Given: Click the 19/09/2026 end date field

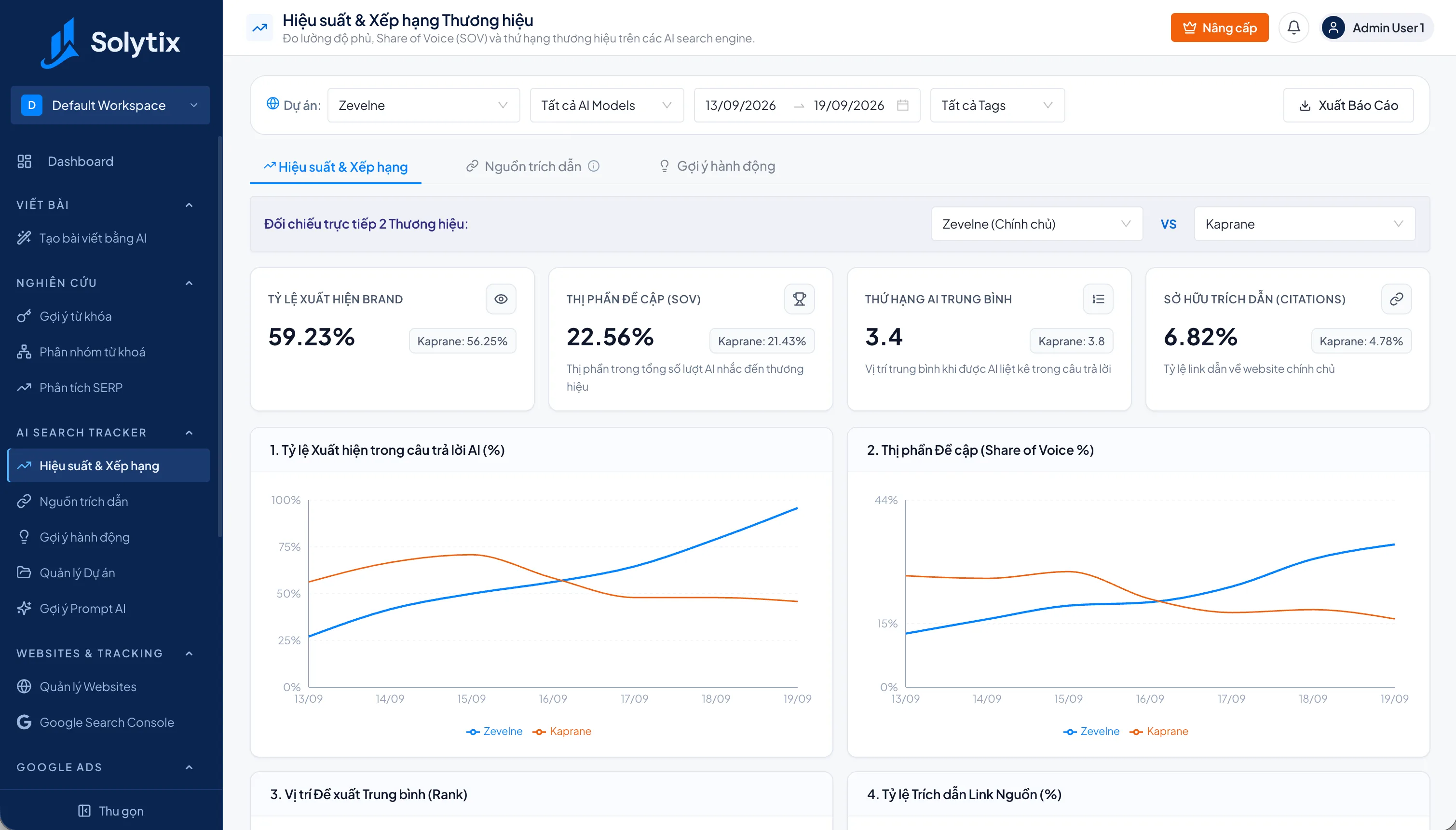Looking at the screenshot, I should (x=848, y=105).
